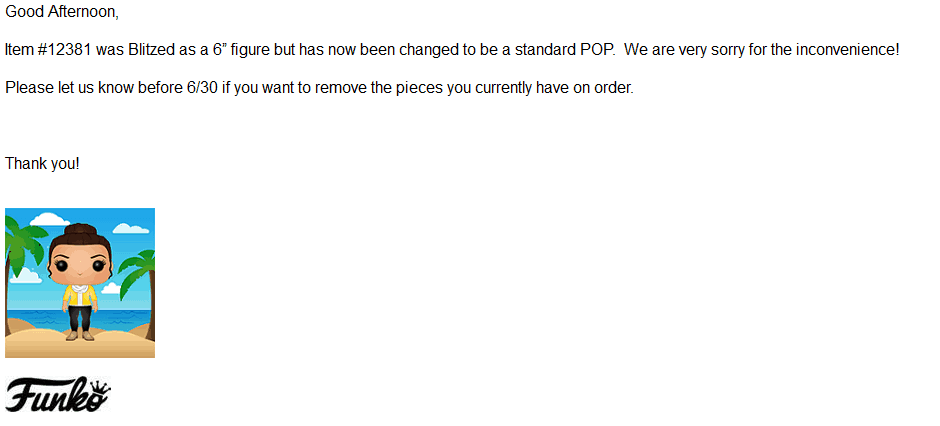Click the word "inconvenience!"
Screen dimensions: 940x426
848,50
